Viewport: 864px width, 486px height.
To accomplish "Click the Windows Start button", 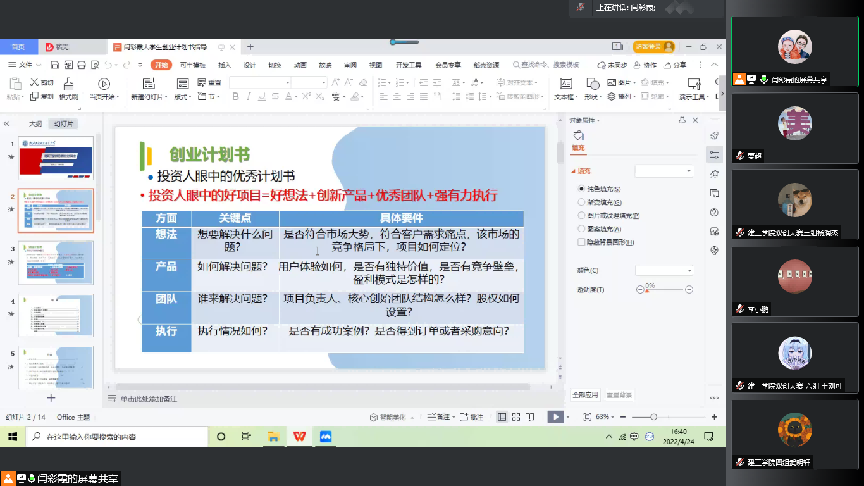I will click(x=12, y=436).
